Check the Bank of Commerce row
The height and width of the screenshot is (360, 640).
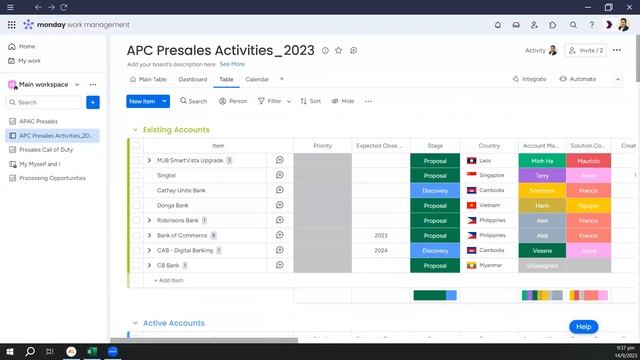pyautogui.click(x=137, y=236)
